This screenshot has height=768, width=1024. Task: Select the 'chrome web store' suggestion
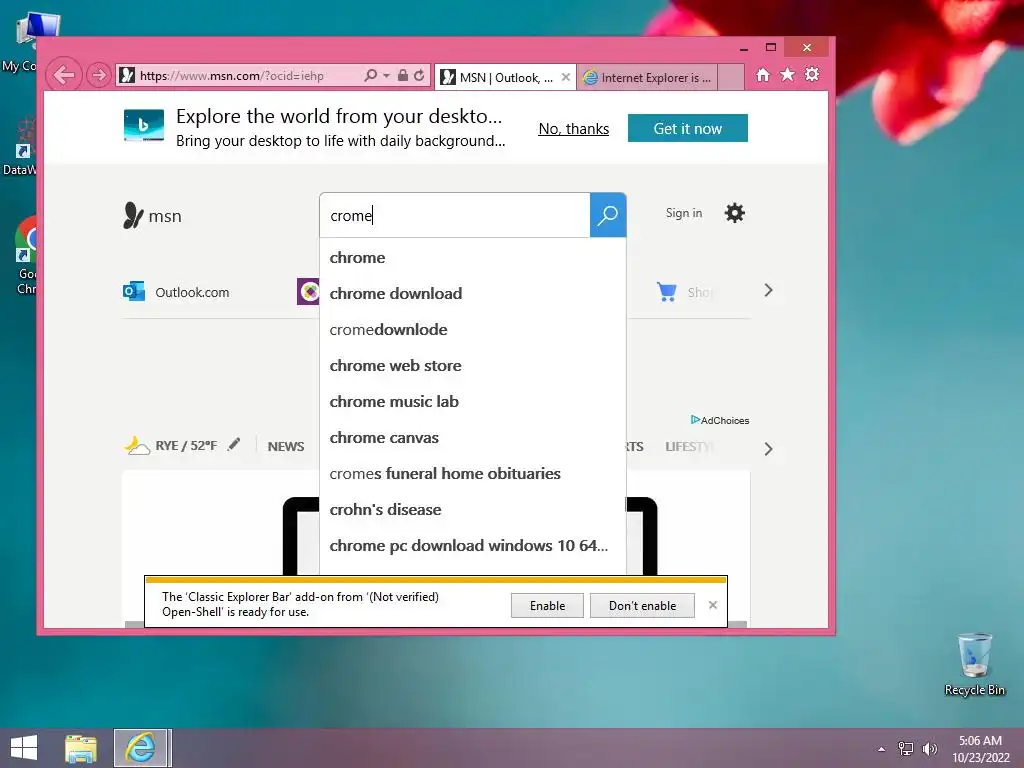tap(473, 365)
